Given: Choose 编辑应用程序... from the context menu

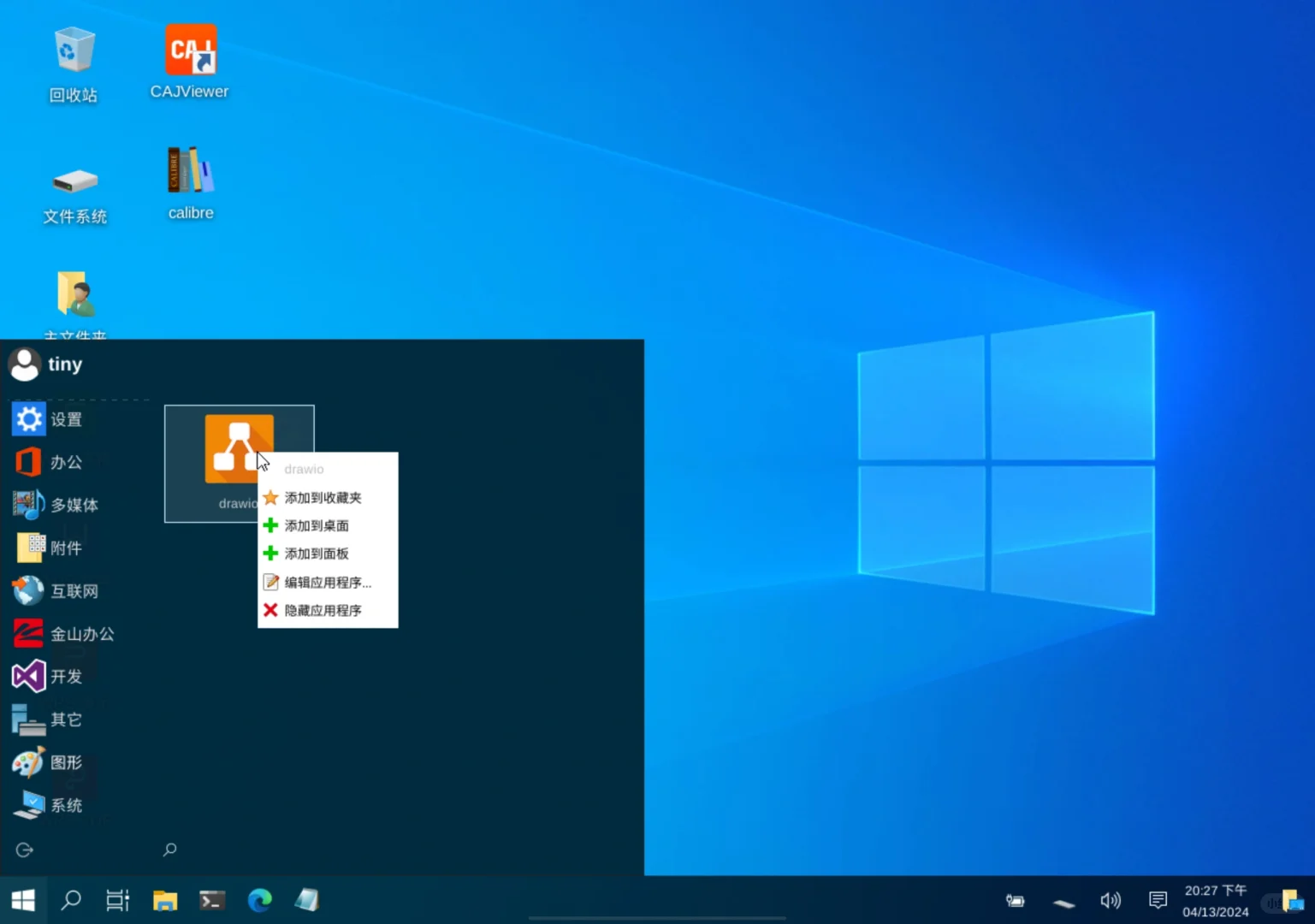Looking at the screenshot, I should (x=328, y=582).
